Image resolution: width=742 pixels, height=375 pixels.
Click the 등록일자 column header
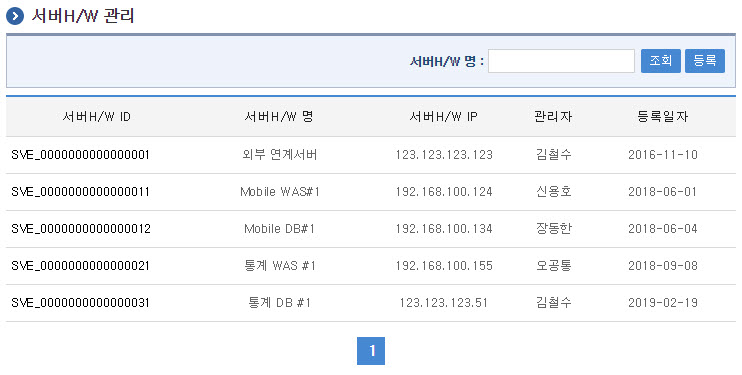click(662, 116)
